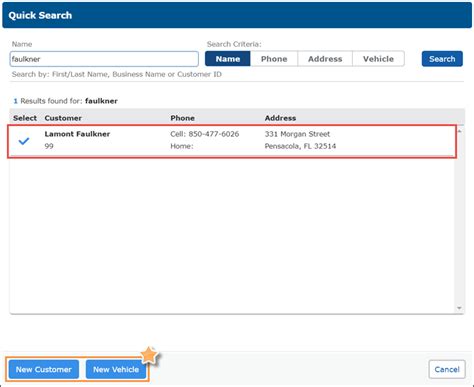Click customer ID 99
Image resolution: width=474 pixels, height=387 pixels.
(49, 146)
